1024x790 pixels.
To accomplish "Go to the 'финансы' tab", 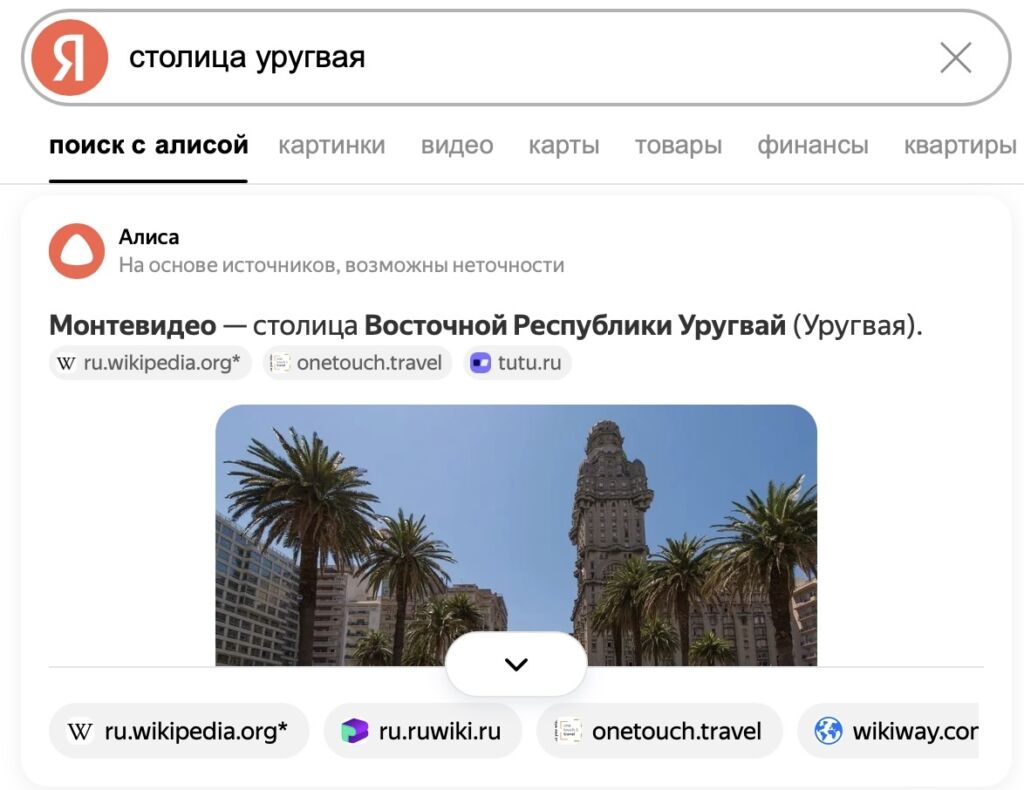I will (813, 145).
